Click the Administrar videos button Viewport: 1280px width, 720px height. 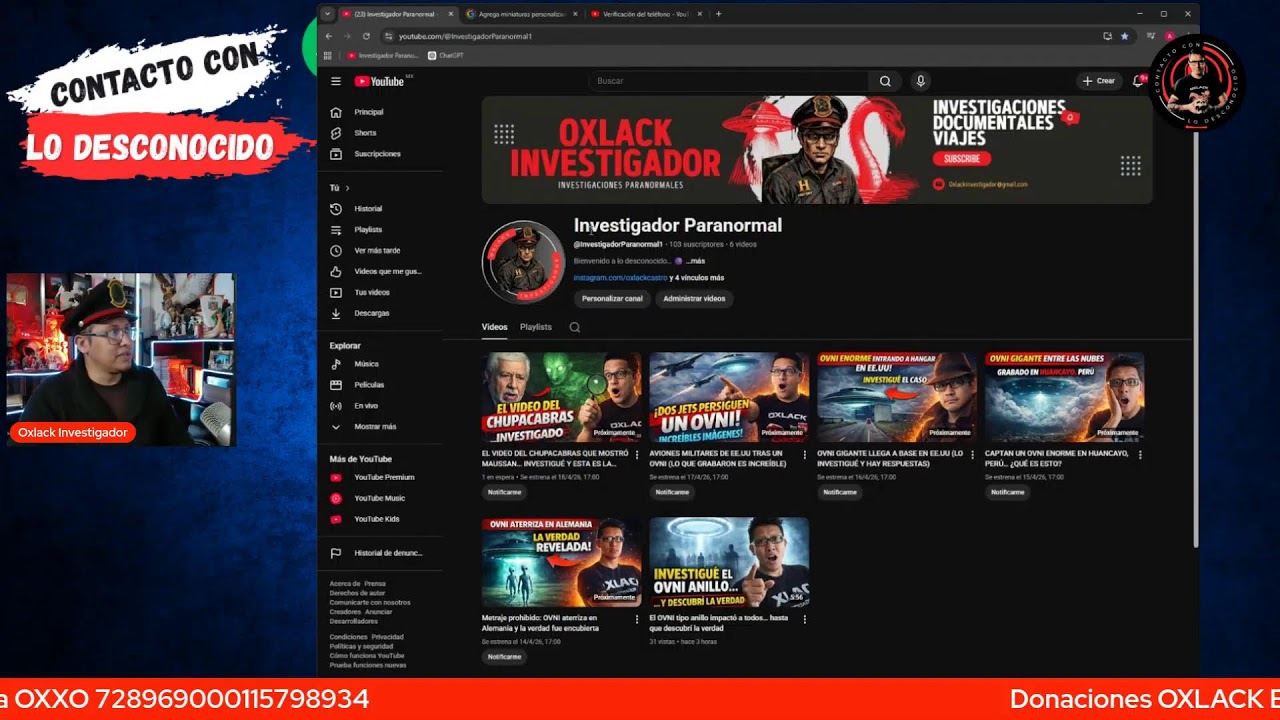coord(694,298)
